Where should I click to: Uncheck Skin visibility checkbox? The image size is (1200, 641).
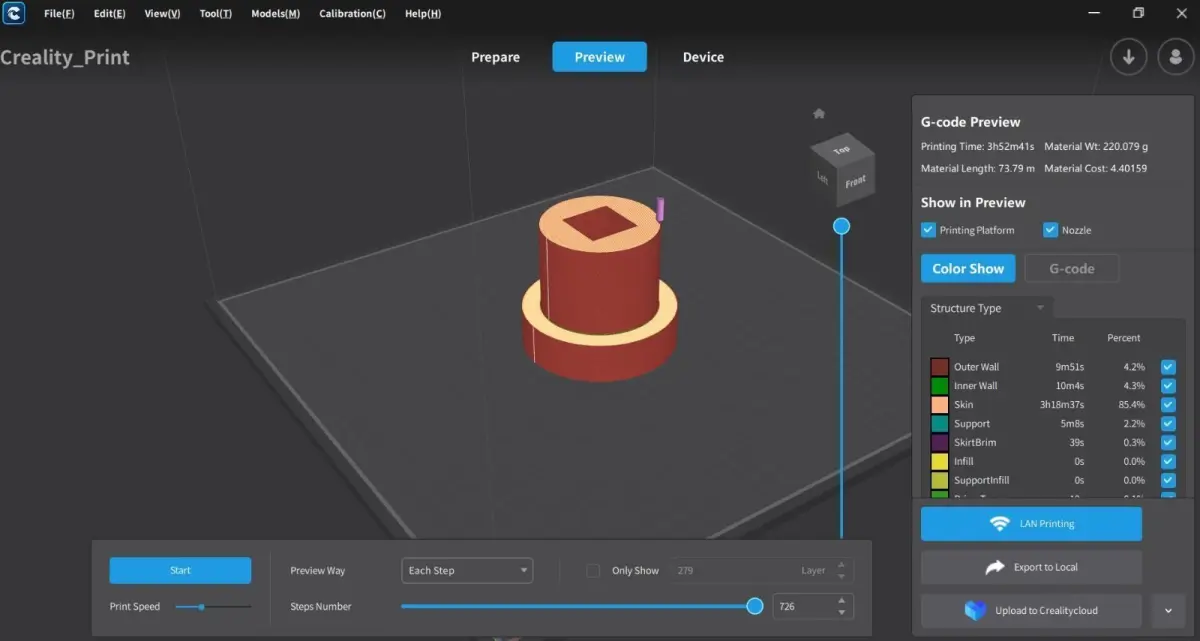click(1168, 405)
